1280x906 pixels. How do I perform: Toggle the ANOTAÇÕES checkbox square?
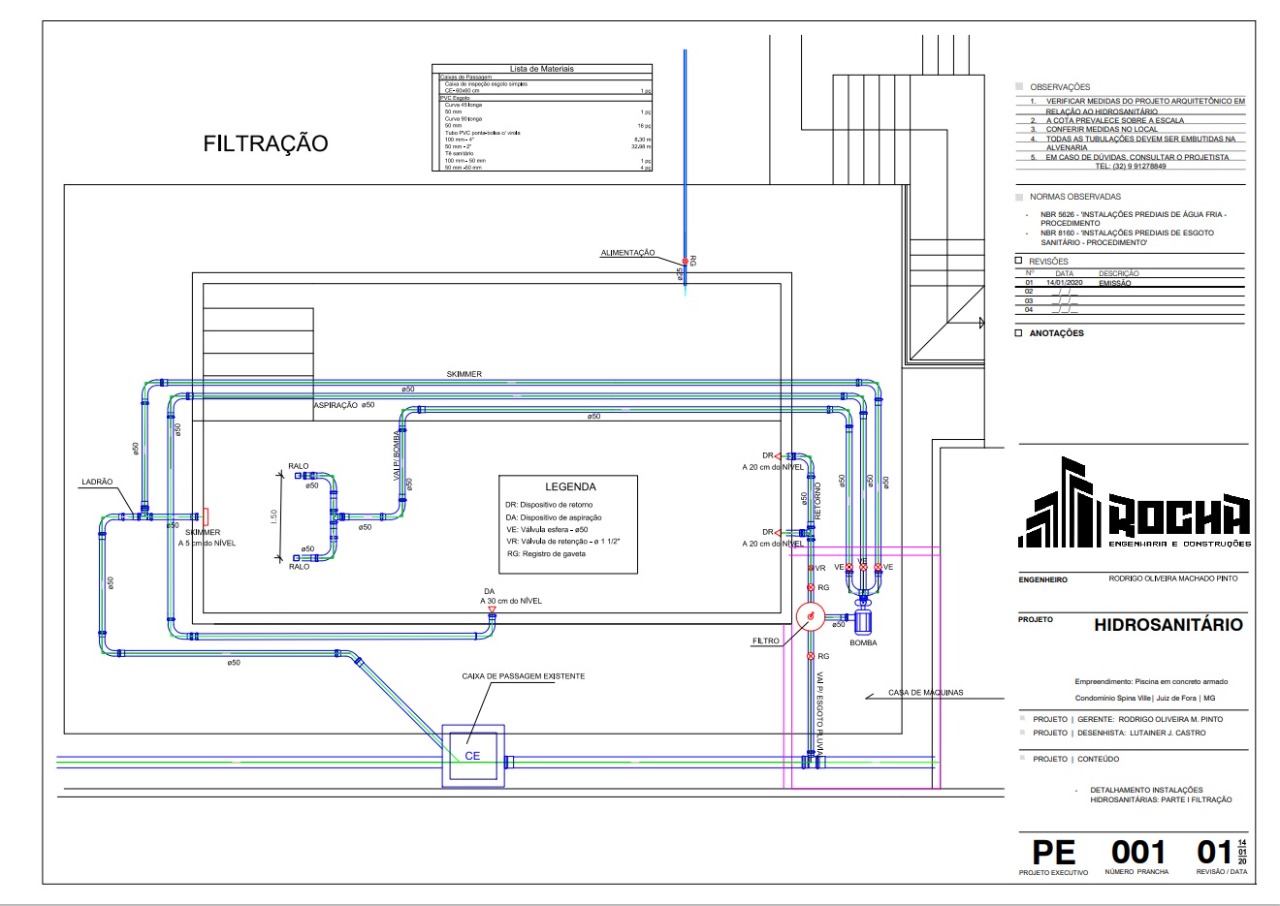tap(1019, 334)
